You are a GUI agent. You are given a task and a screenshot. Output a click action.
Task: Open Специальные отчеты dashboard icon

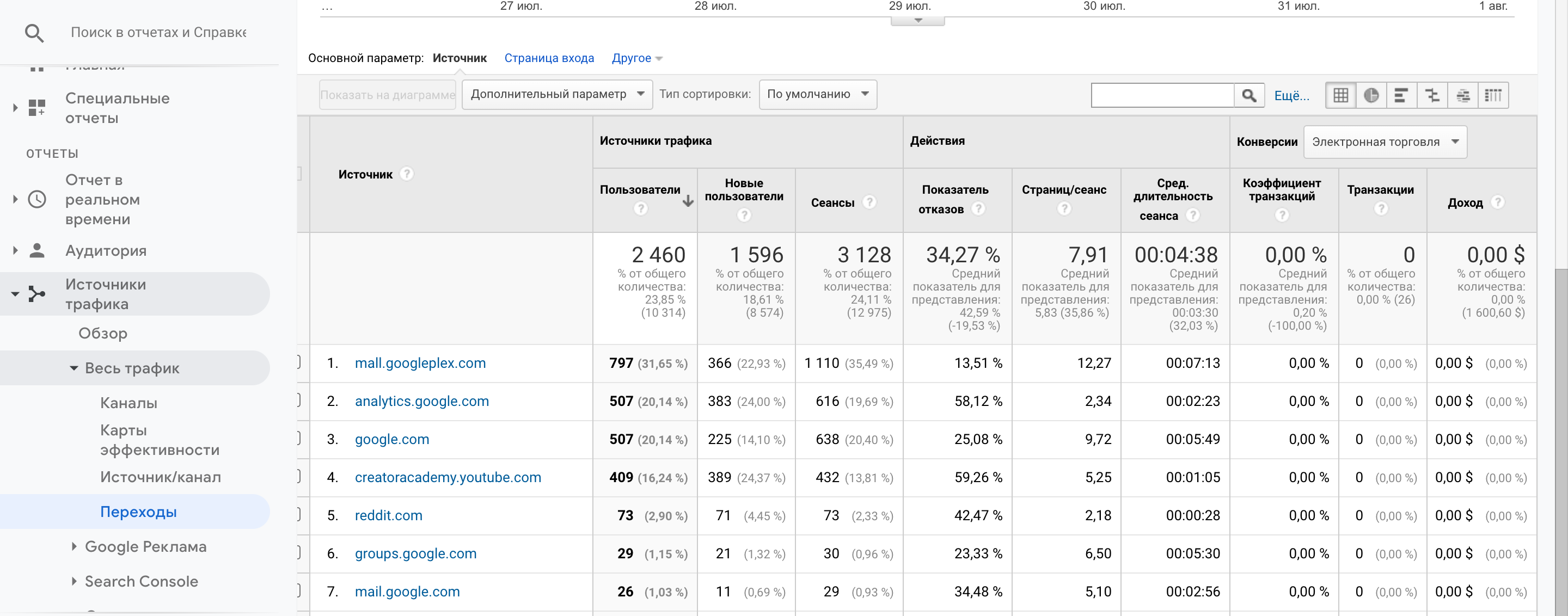click(x=37, y=108)
